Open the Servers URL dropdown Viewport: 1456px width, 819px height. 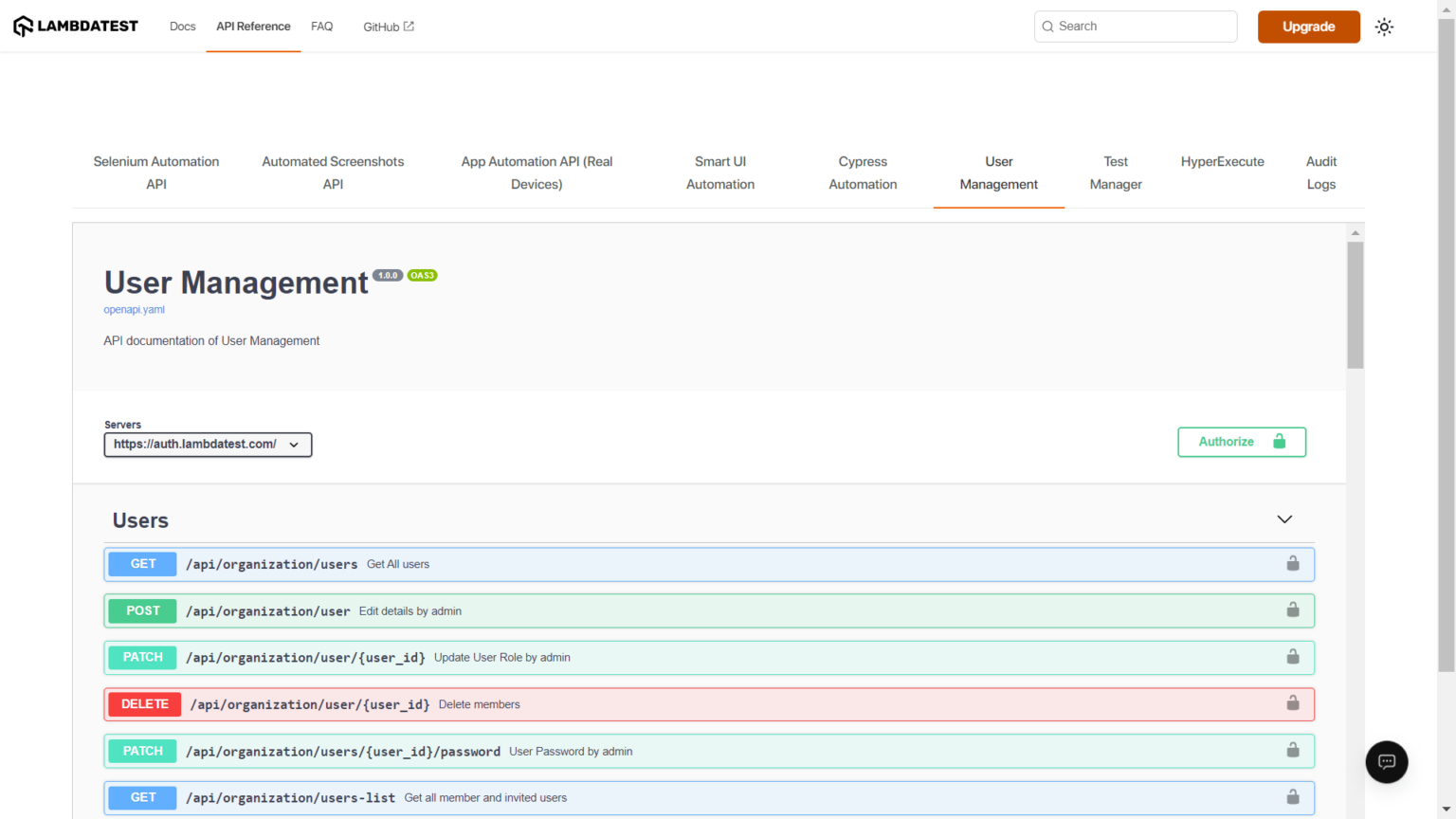tap(208, 445)
